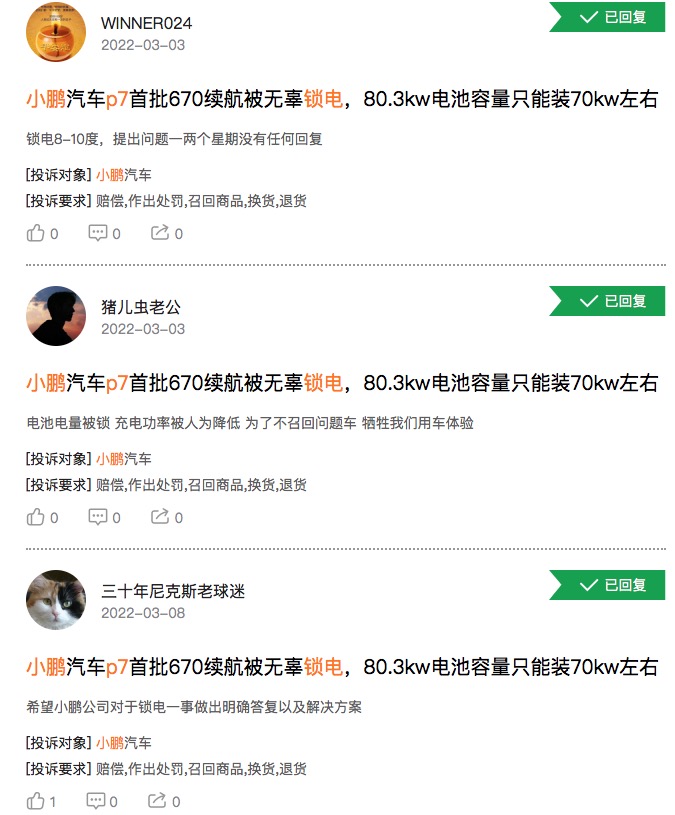
Task: Click the cat avatar of 三十年尼克斯老球迷
Action: pyautogui.click(x=56, y=600)
